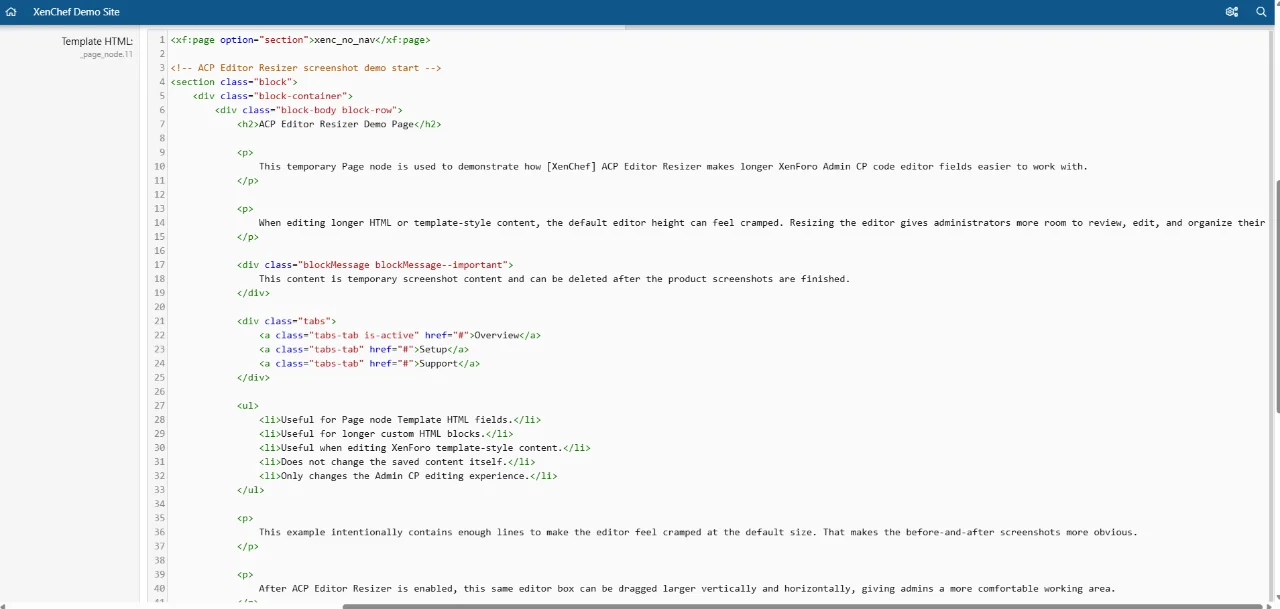Click the closing /ul tag line
The width and height of the screenshot is (1280, 609).
pyautogui.click(x=251, y=490)
